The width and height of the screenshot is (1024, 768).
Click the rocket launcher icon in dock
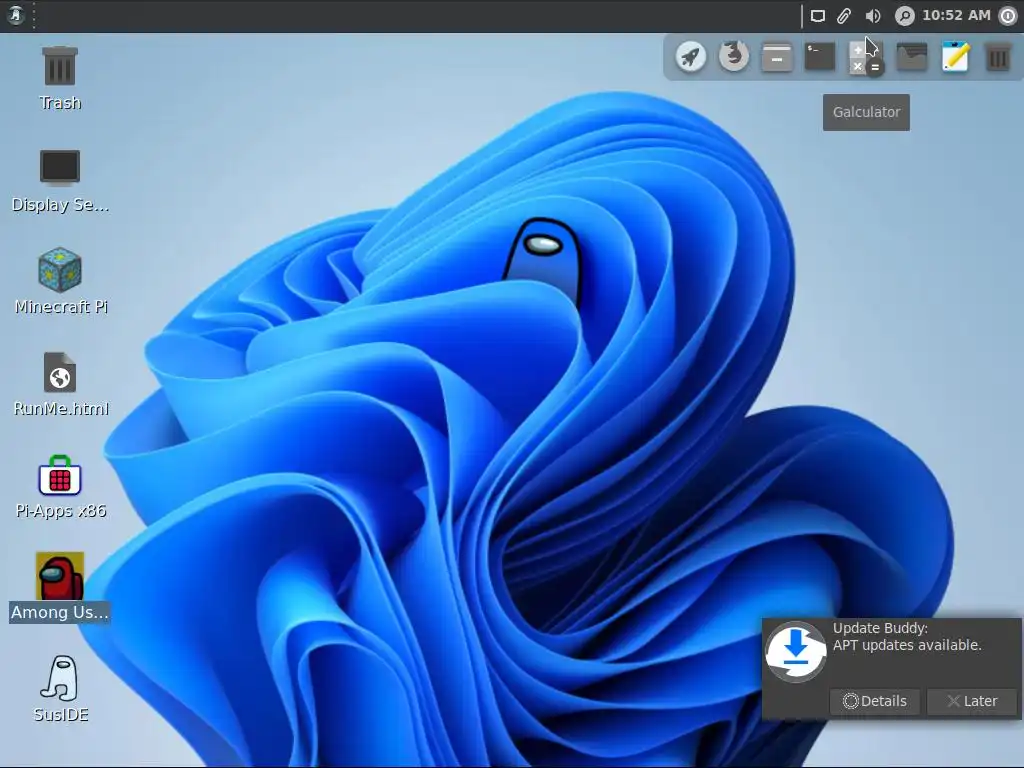click(x=691, y=57)
